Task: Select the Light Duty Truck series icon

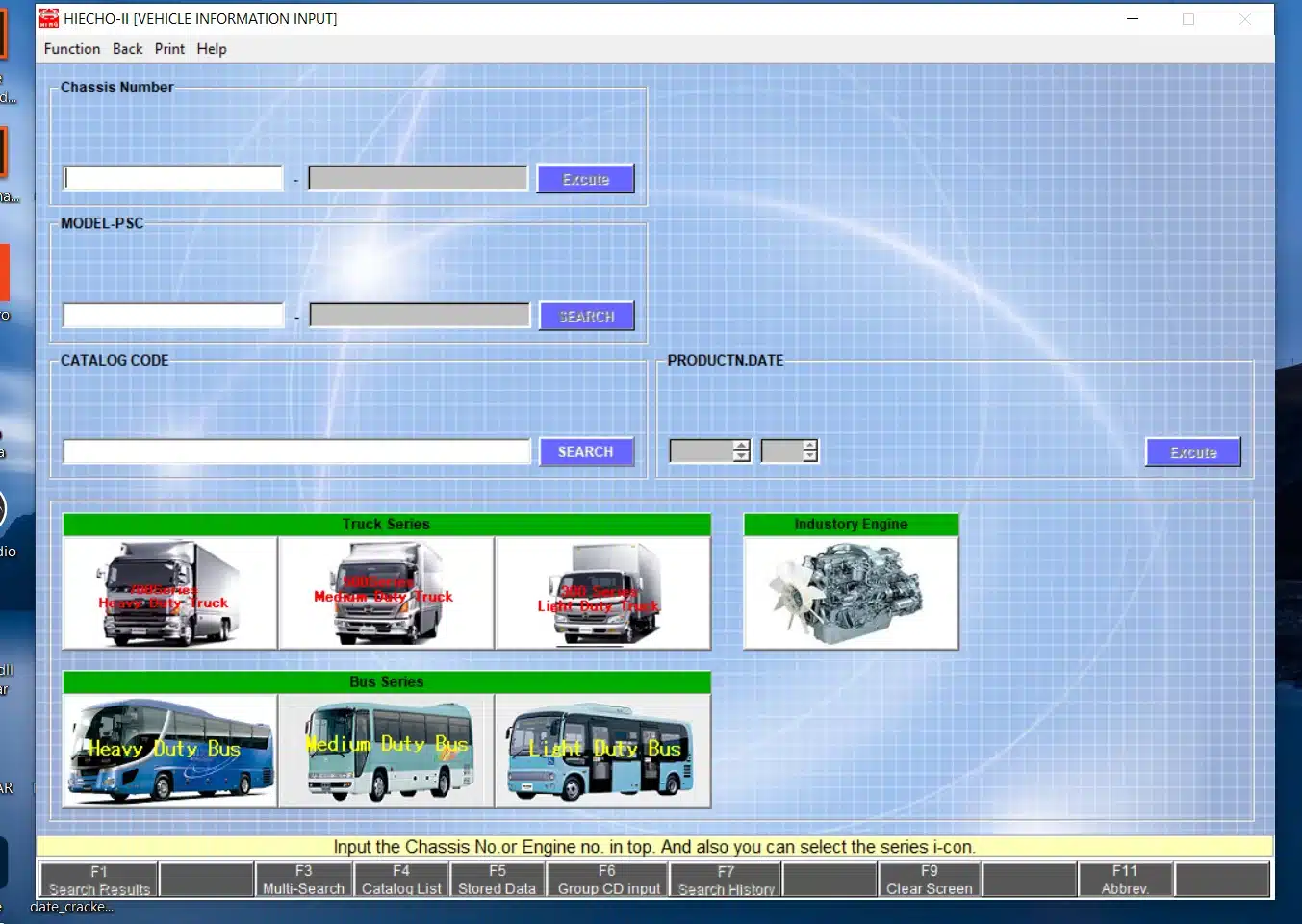Action: 602,592
